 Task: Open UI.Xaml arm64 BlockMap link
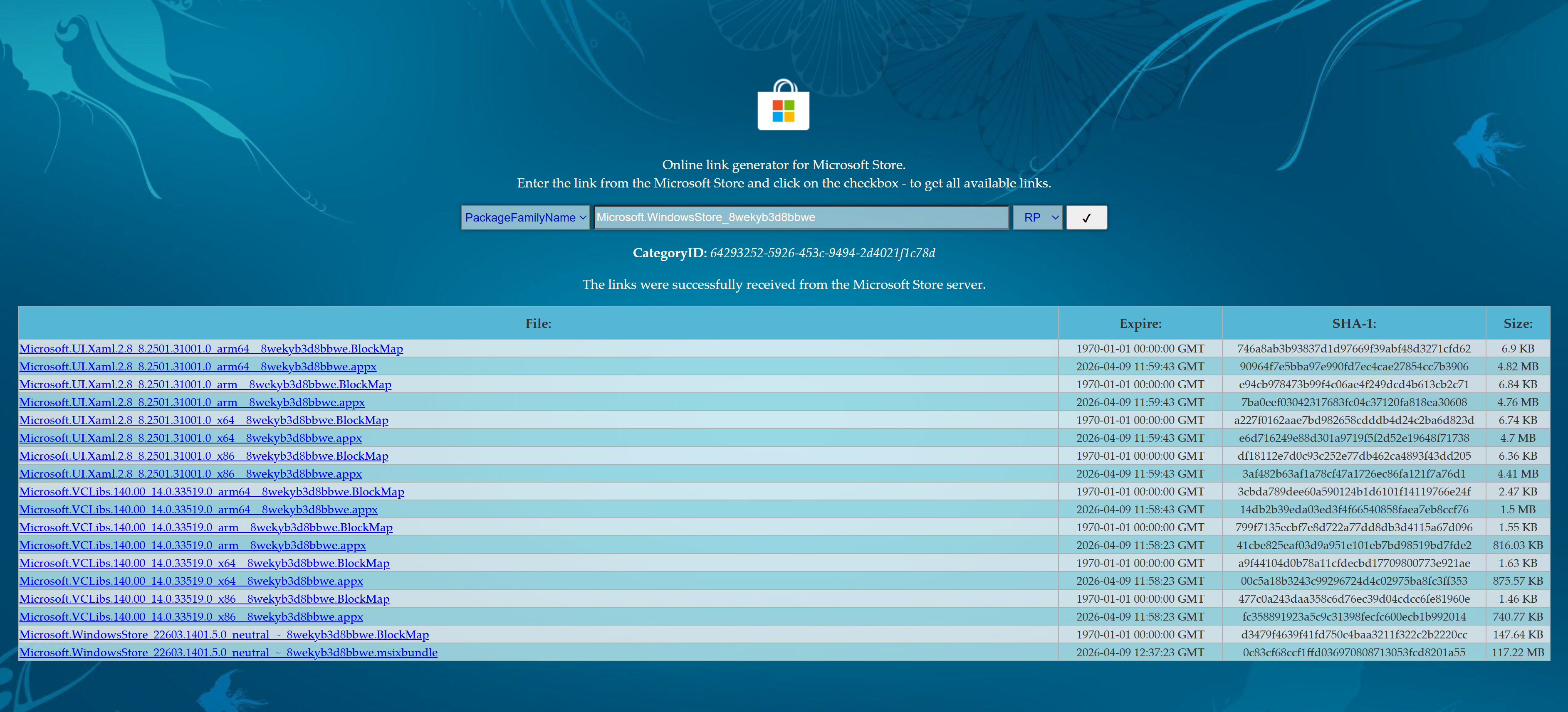[211, 349]
